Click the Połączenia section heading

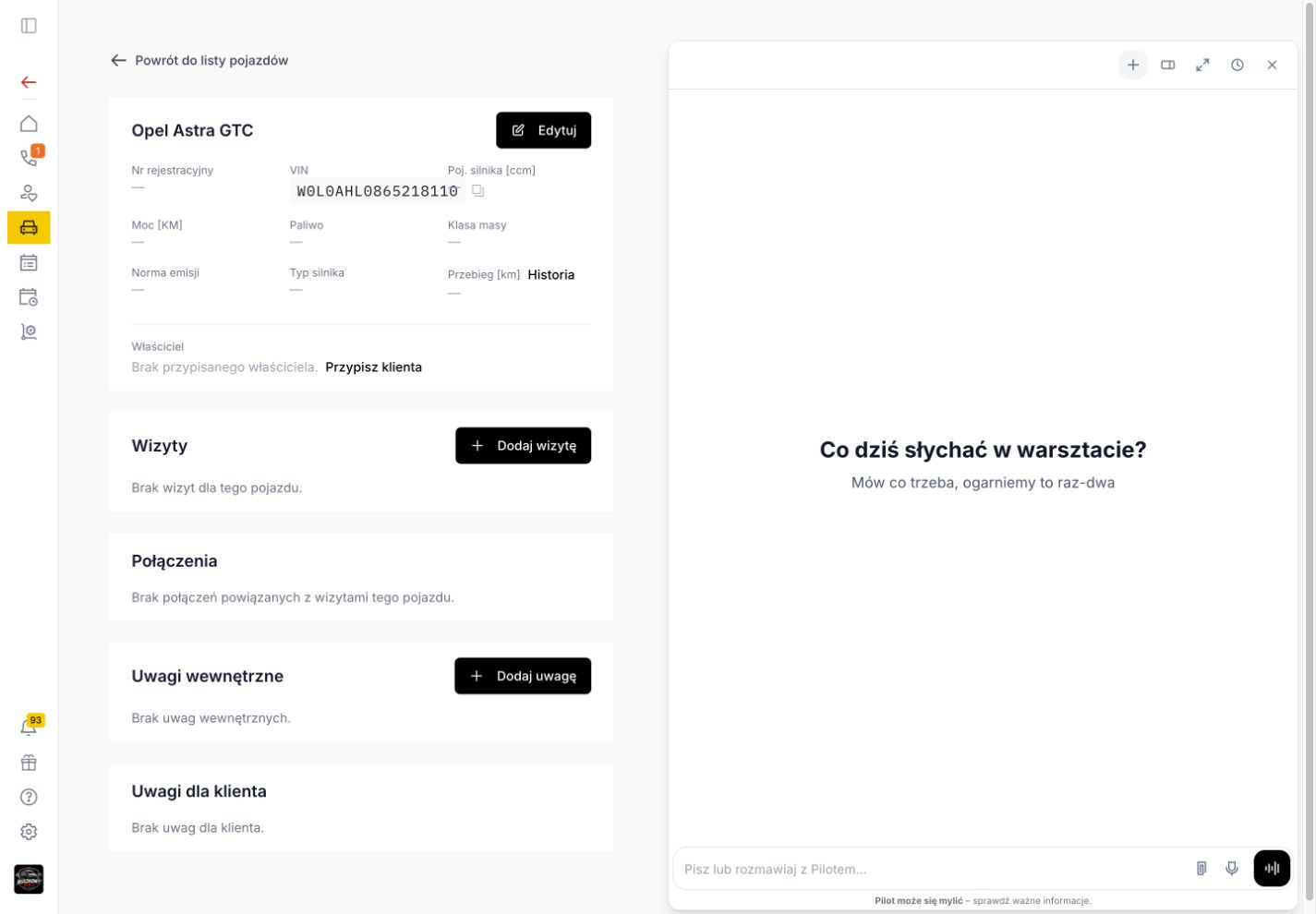175,561
